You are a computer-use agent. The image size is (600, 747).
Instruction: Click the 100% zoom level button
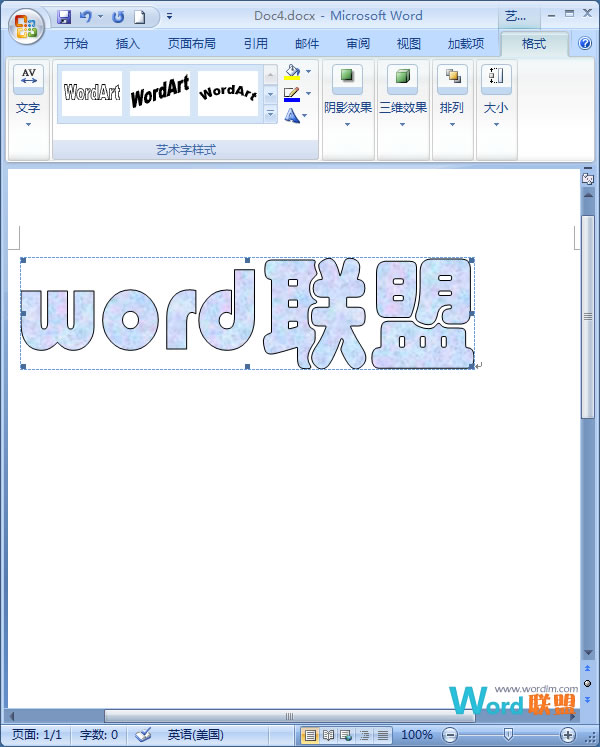pyautogui.click(x=417, y=735)
